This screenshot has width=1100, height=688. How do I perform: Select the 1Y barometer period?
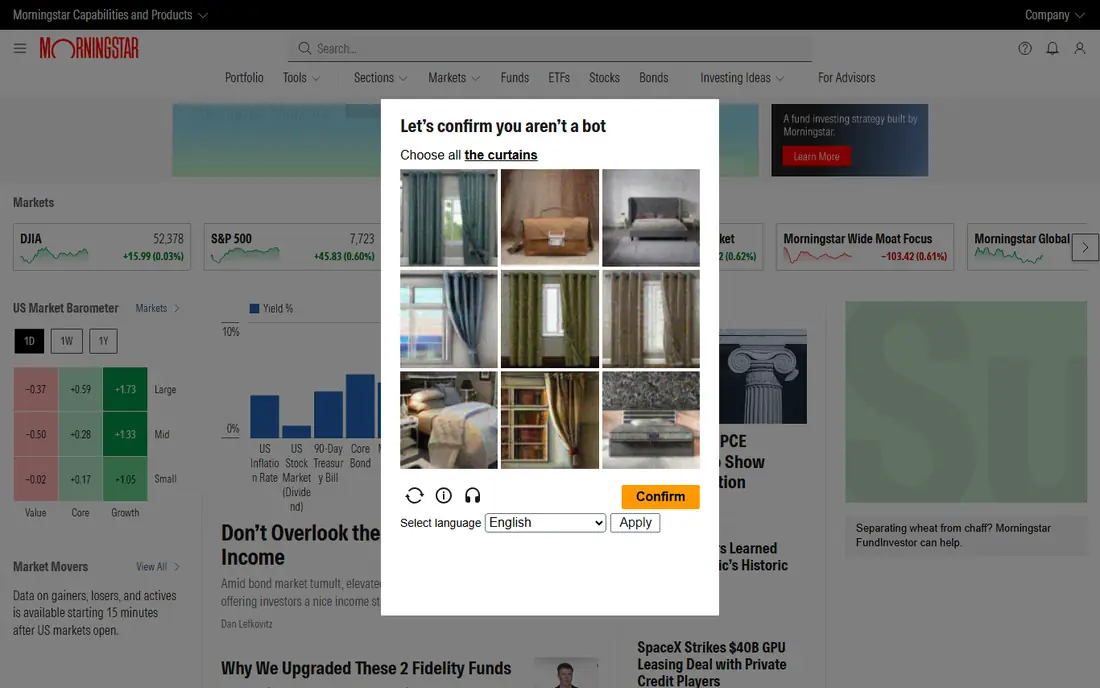tap(103, 341)
